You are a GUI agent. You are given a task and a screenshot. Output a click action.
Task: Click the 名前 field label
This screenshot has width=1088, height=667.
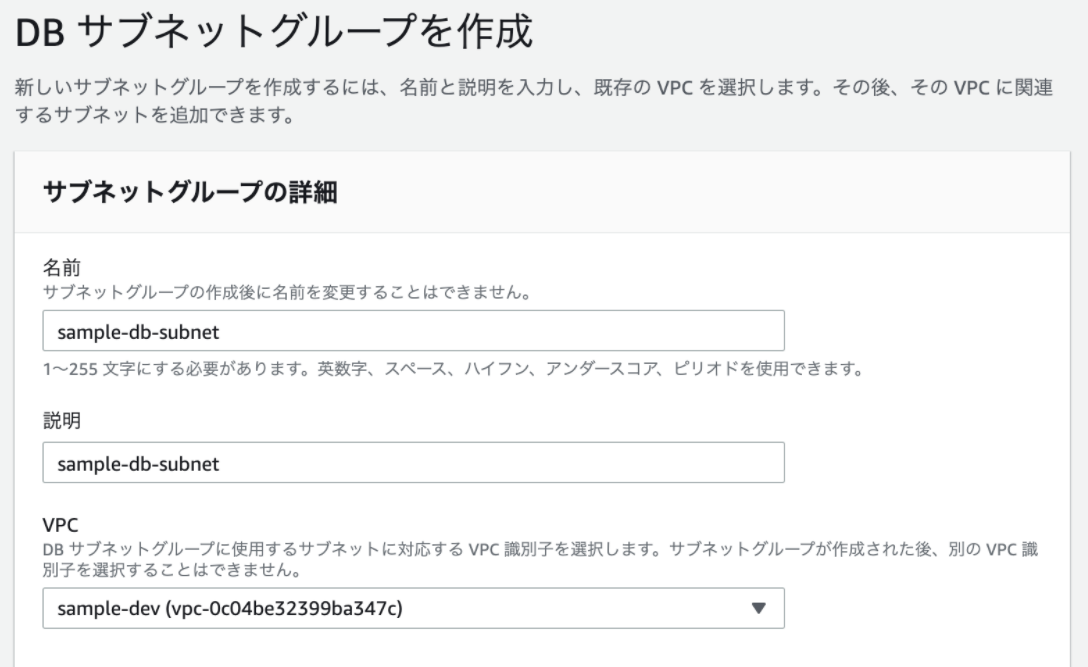tap(58, 269)
